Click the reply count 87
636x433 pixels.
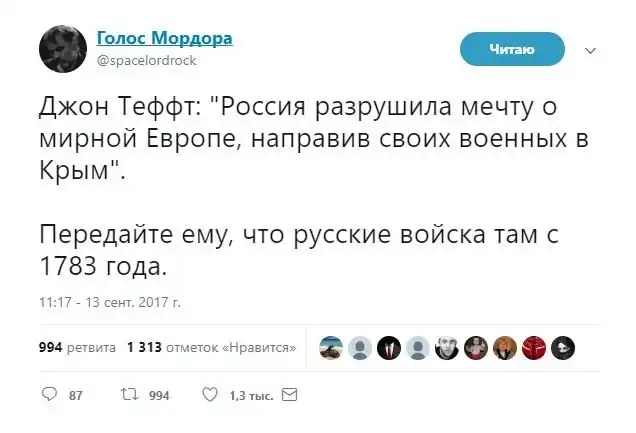[x=74, y=396]
